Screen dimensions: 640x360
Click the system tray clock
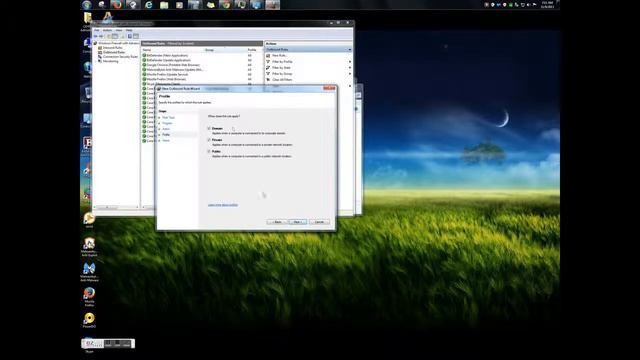coord(548,5)
